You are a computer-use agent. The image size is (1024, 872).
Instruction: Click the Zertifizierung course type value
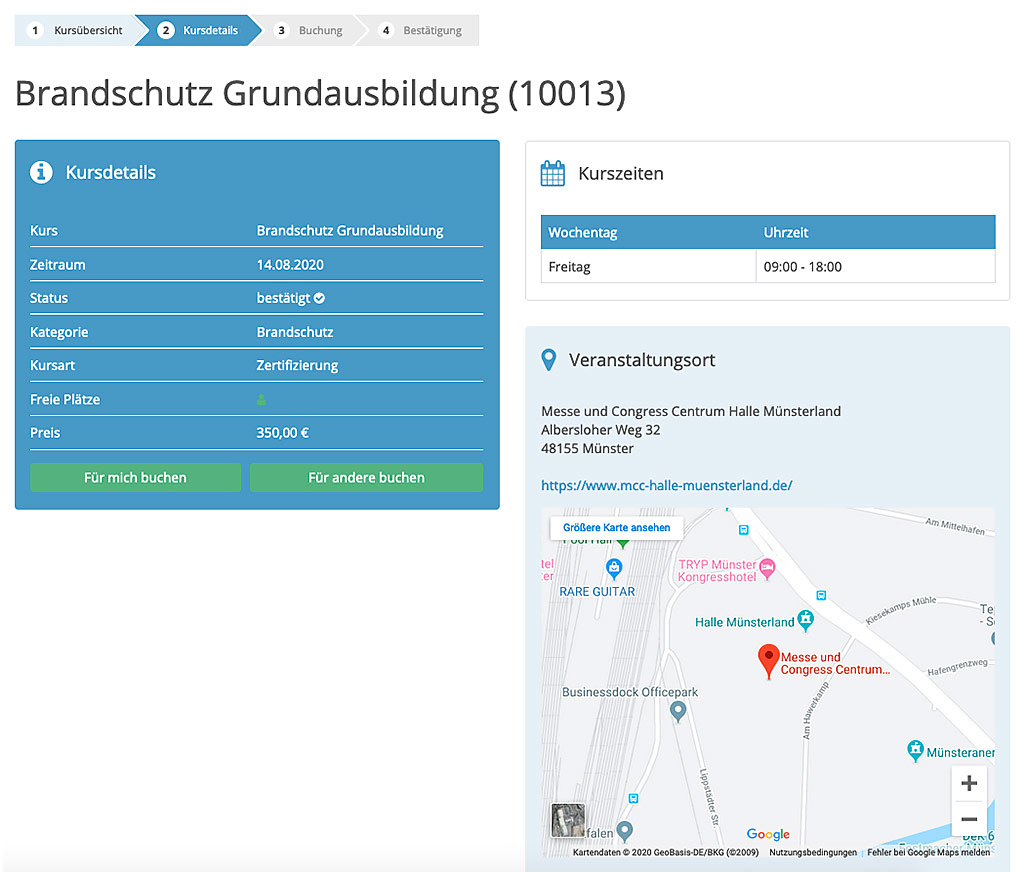[297, 365]
